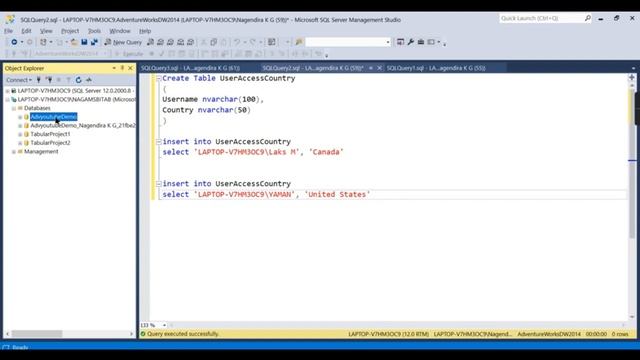This screenshot has height=360, width=640.
Task: Click the Toolbox briefcase icon
Action: [421, 42]
